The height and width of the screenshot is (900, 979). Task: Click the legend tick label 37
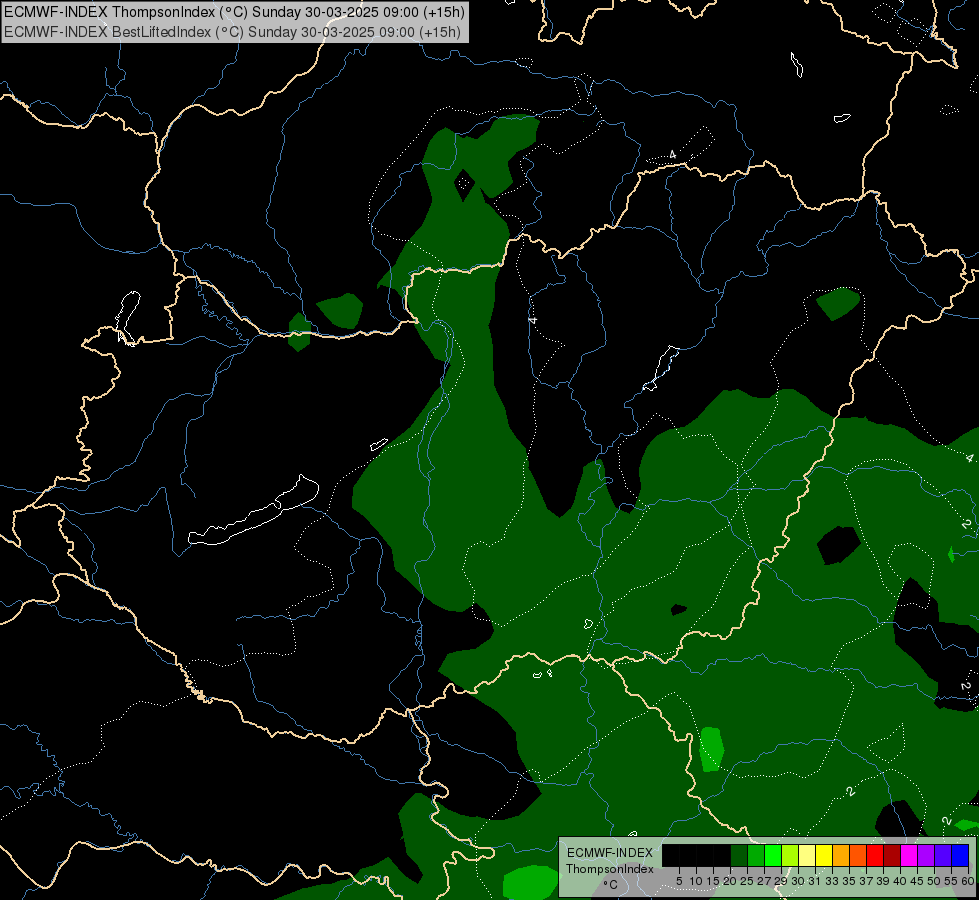click(865, 881)
